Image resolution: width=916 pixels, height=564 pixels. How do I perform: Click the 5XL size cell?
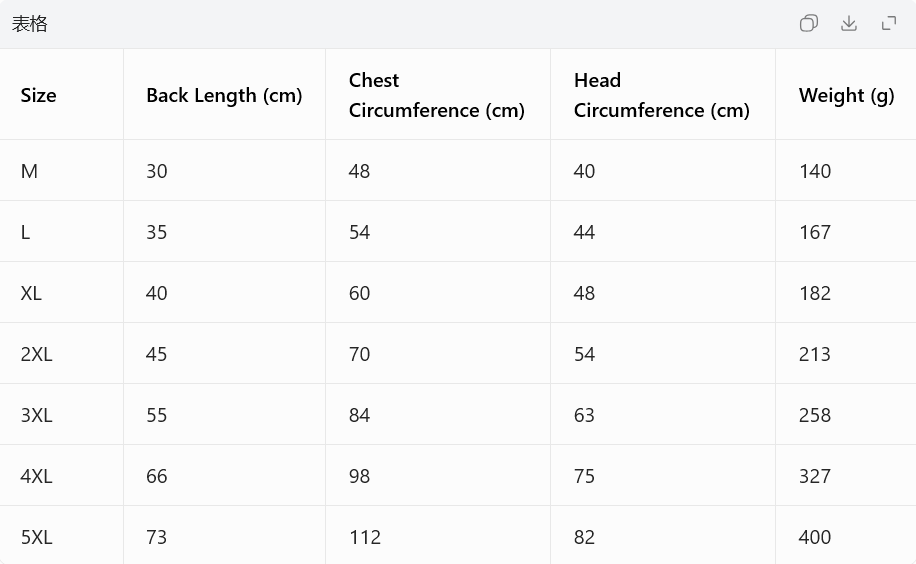pos(36,537)
